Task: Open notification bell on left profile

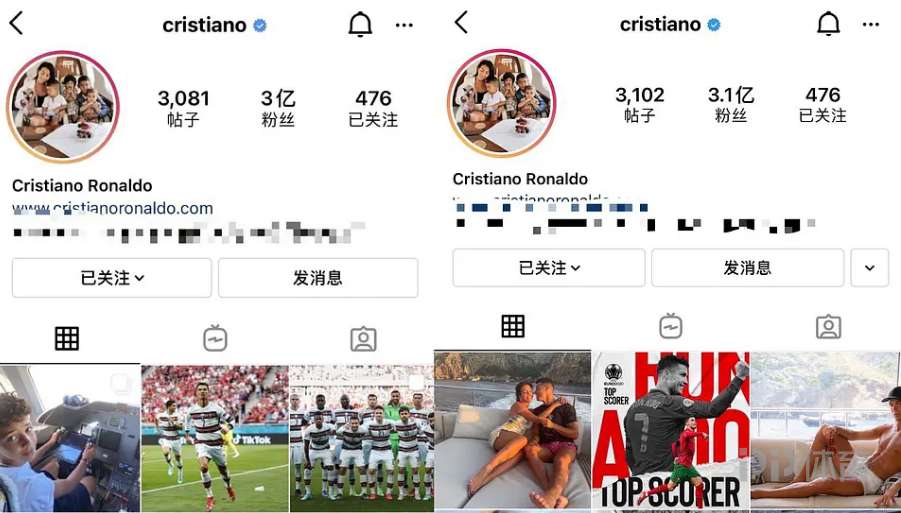Action: (360, 25)
